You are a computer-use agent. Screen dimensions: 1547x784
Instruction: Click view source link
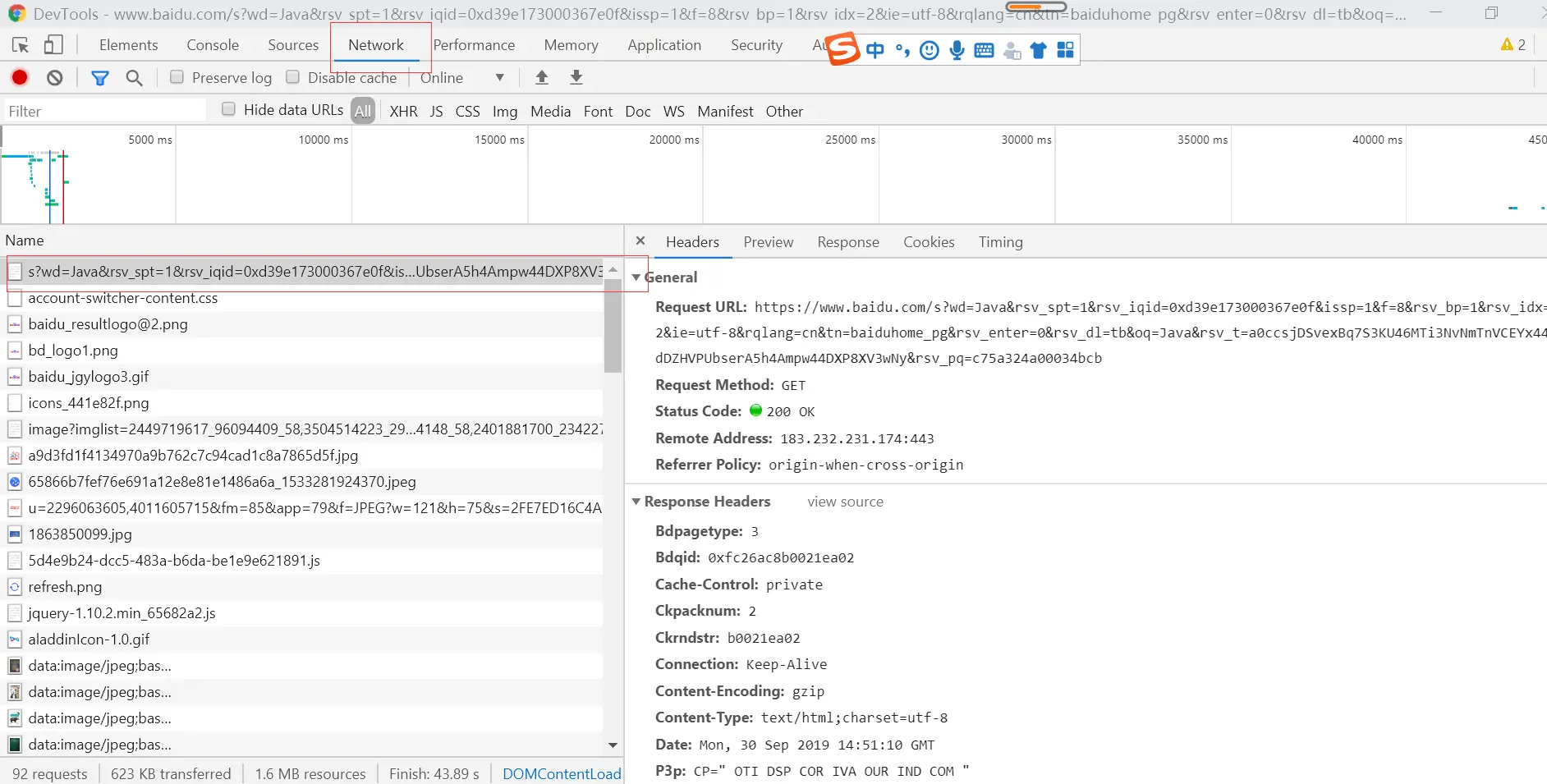click(845, 502)
